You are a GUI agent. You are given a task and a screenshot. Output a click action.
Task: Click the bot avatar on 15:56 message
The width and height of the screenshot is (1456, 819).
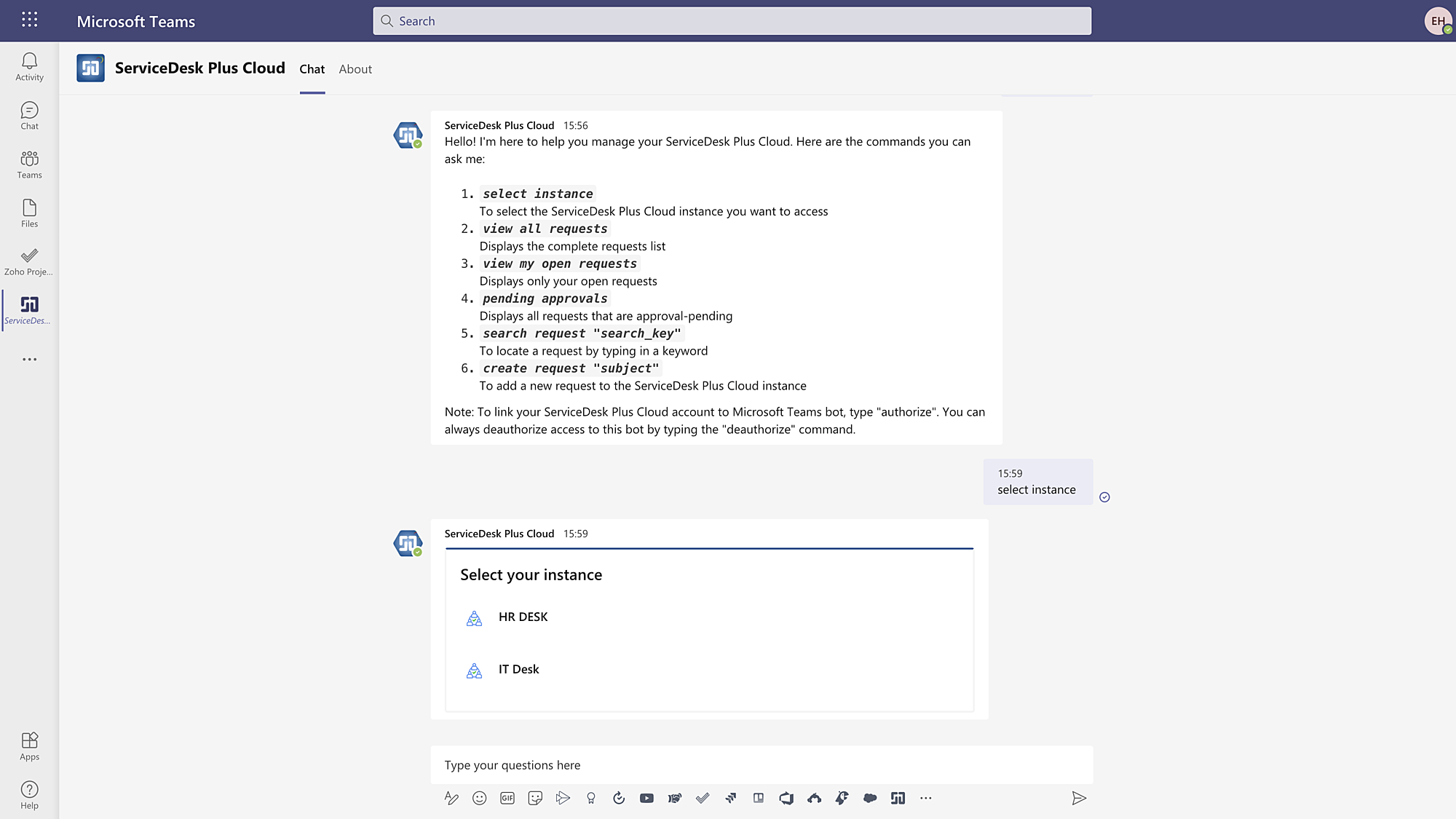point(408,135)
